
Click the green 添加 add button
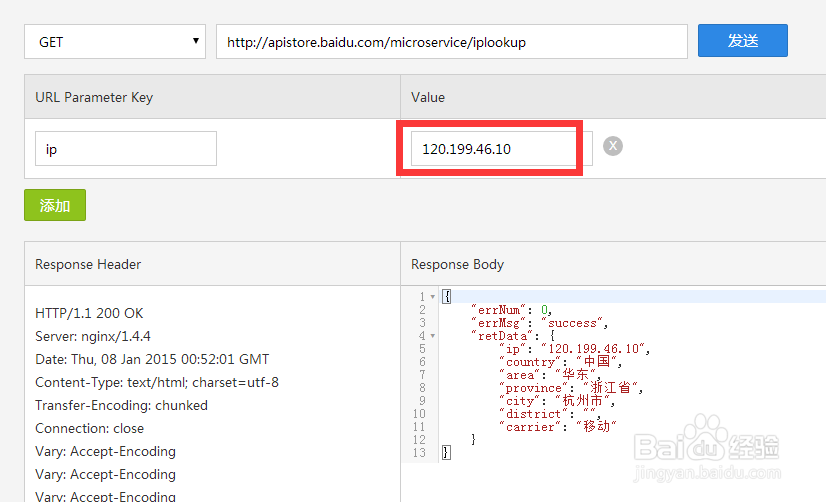(55, 205)
